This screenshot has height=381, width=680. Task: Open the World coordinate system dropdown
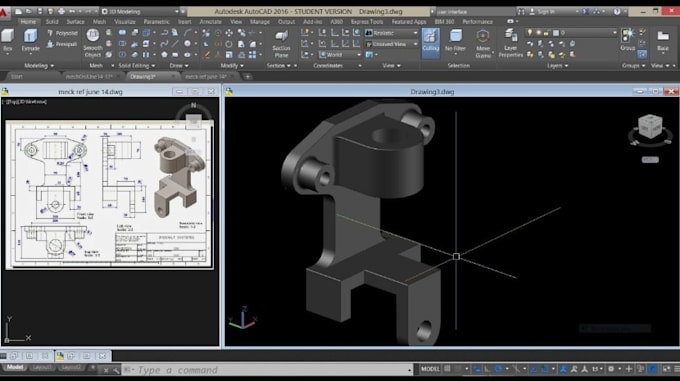tap(340, 55)
